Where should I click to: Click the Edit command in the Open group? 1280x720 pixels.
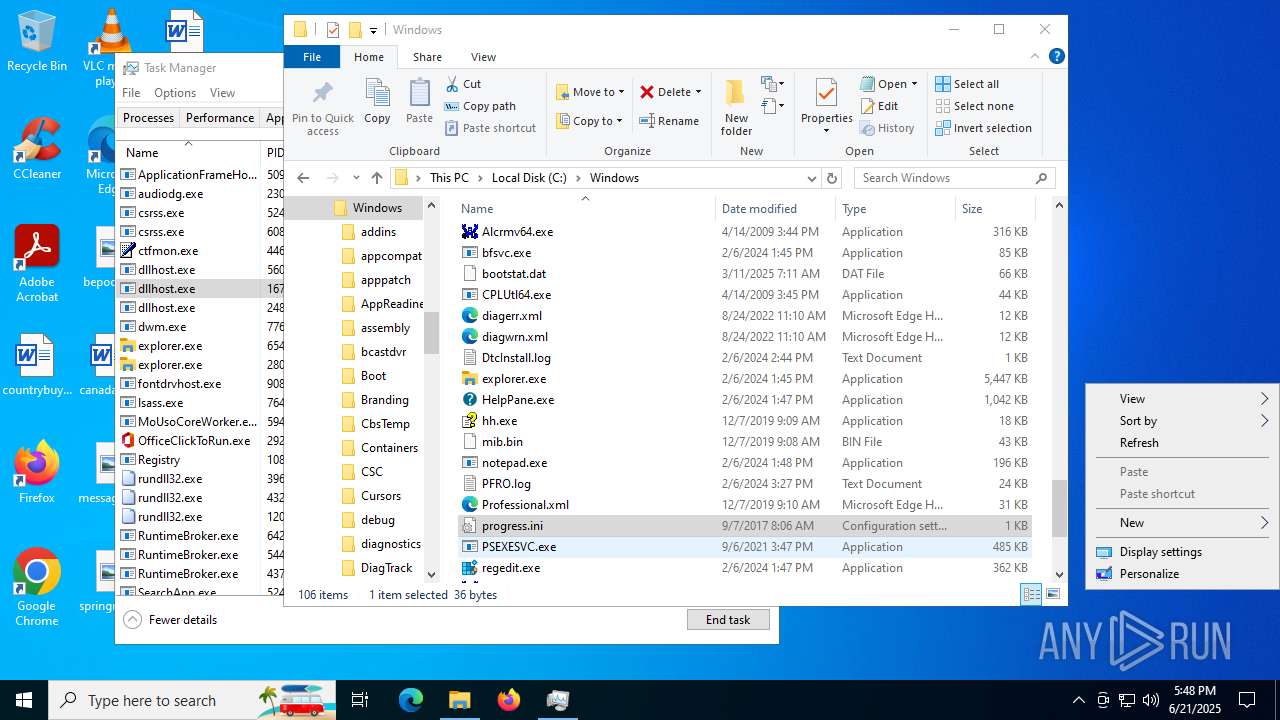(x=878, y=106)
